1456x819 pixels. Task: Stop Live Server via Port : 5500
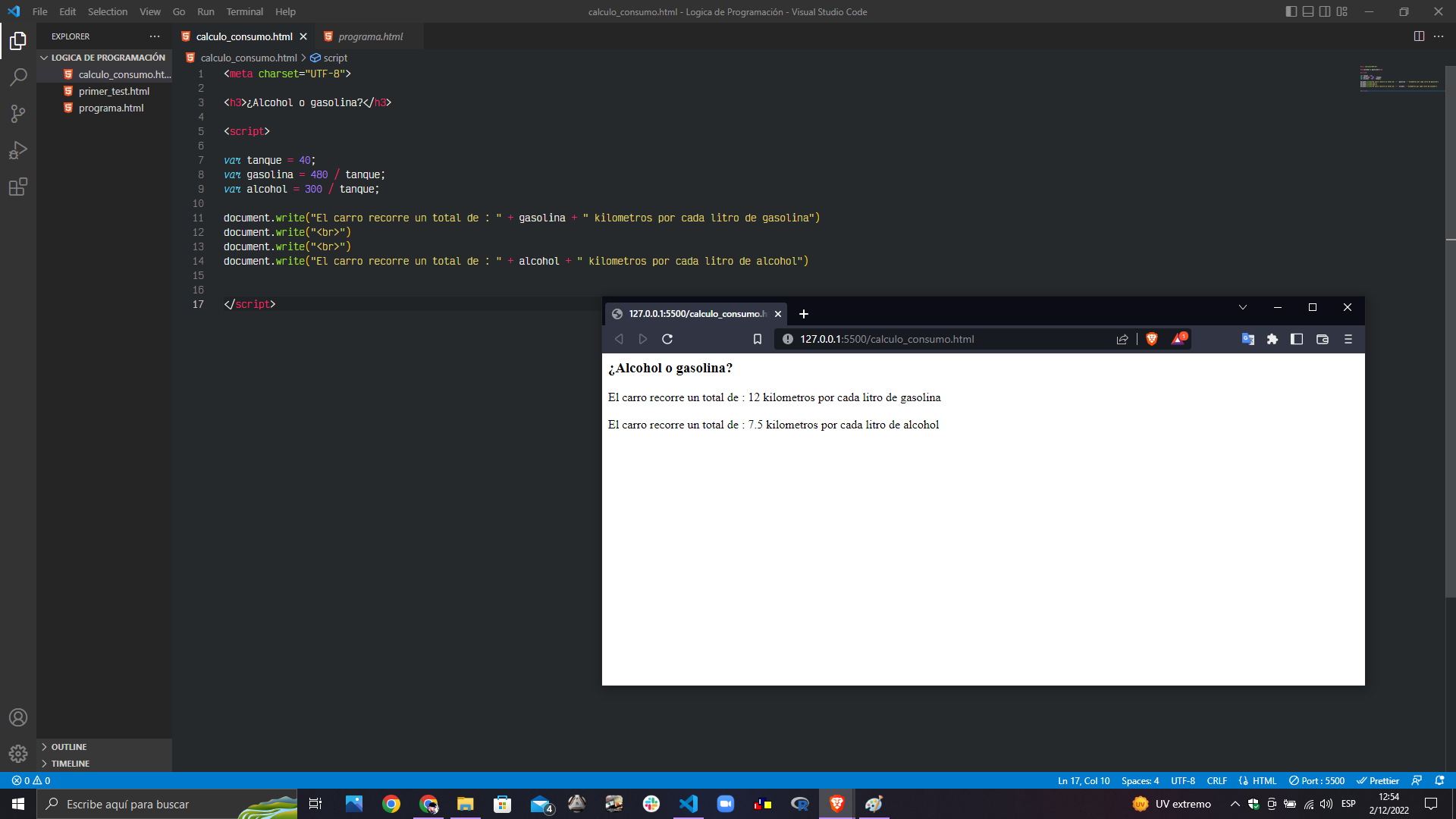click(1316, 780)
